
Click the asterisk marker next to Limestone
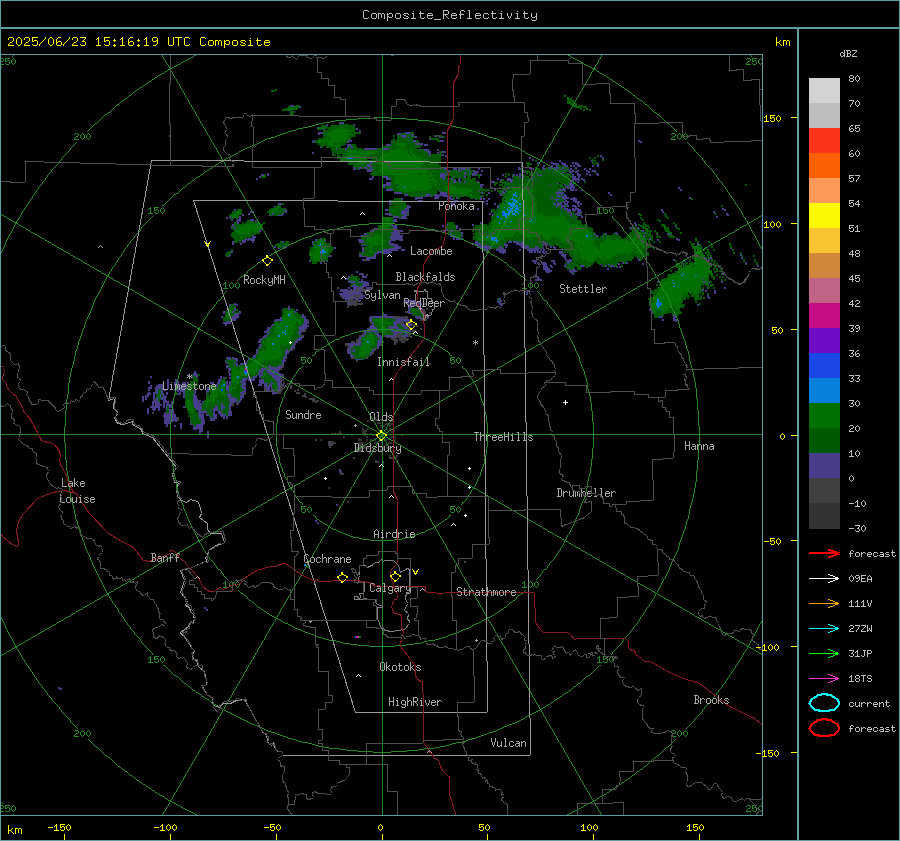(x=189, y=377)
